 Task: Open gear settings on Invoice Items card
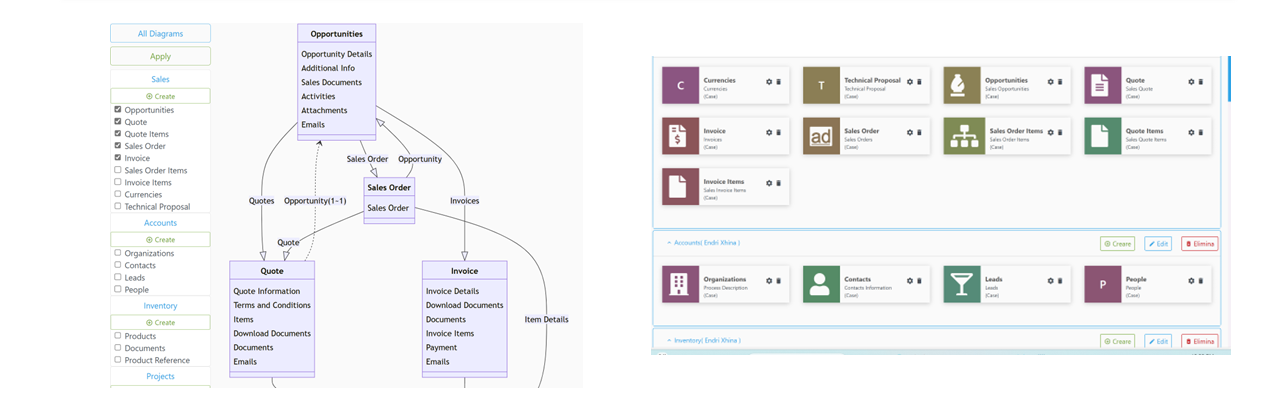[x=769, y=183]
